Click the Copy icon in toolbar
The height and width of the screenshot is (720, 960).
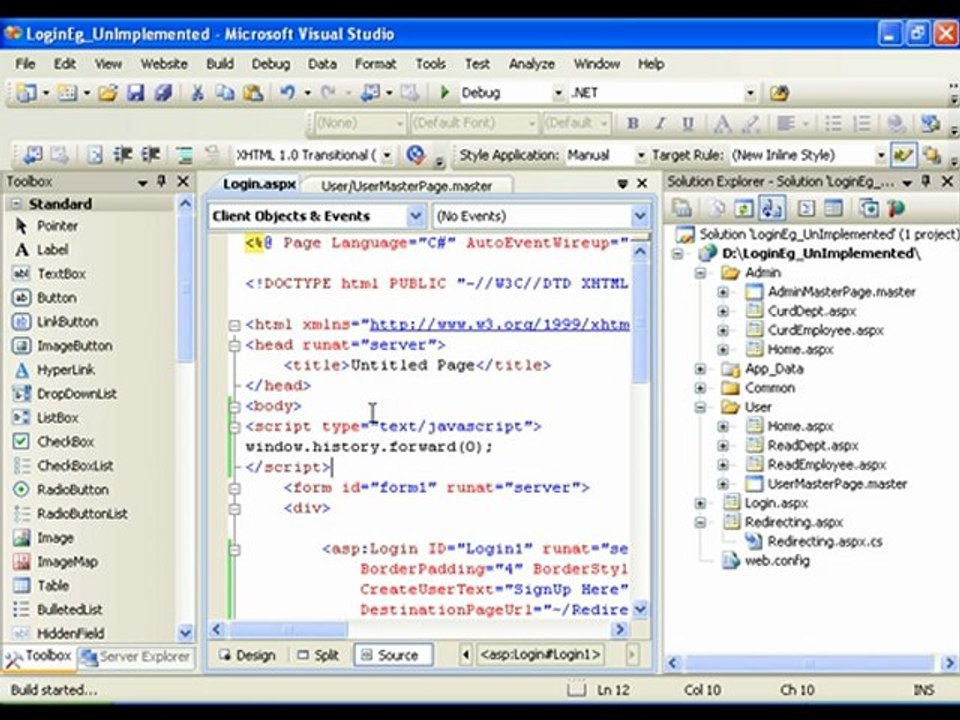point(224,93)
